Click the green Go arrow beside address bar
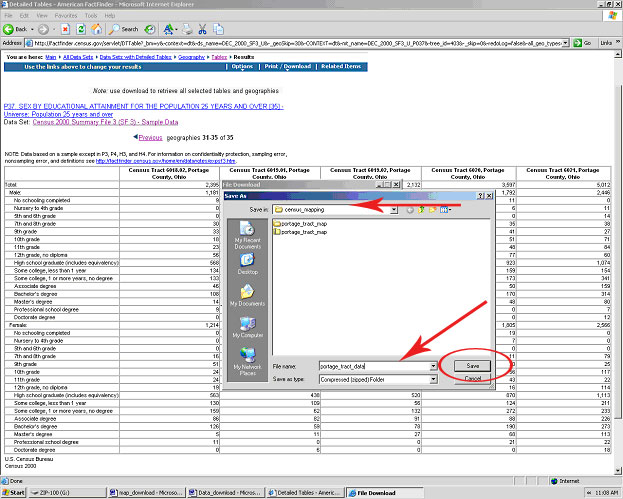 coord(582,43)
